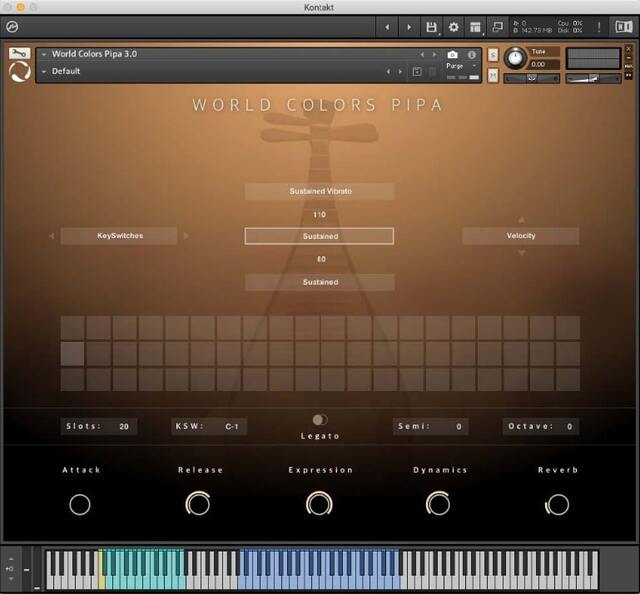The width and height of the screenshot is (640, 594).
Task: Click the PV button in instrument header
Action: (629, 76)
